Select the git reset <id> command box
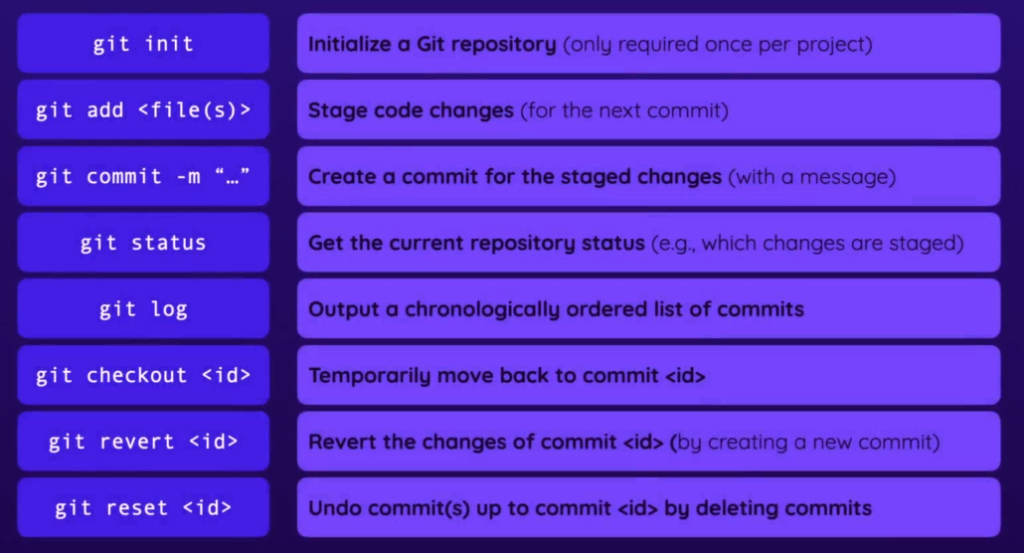 pyautogui.click(x=143, y=507)
